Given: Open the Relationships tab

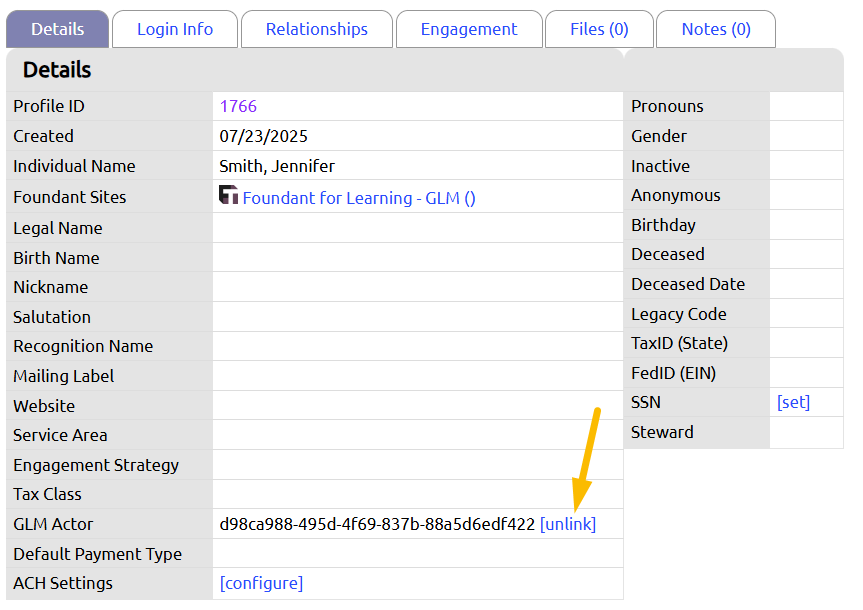Looking at the screenshot, I should (x=316, y=29).
